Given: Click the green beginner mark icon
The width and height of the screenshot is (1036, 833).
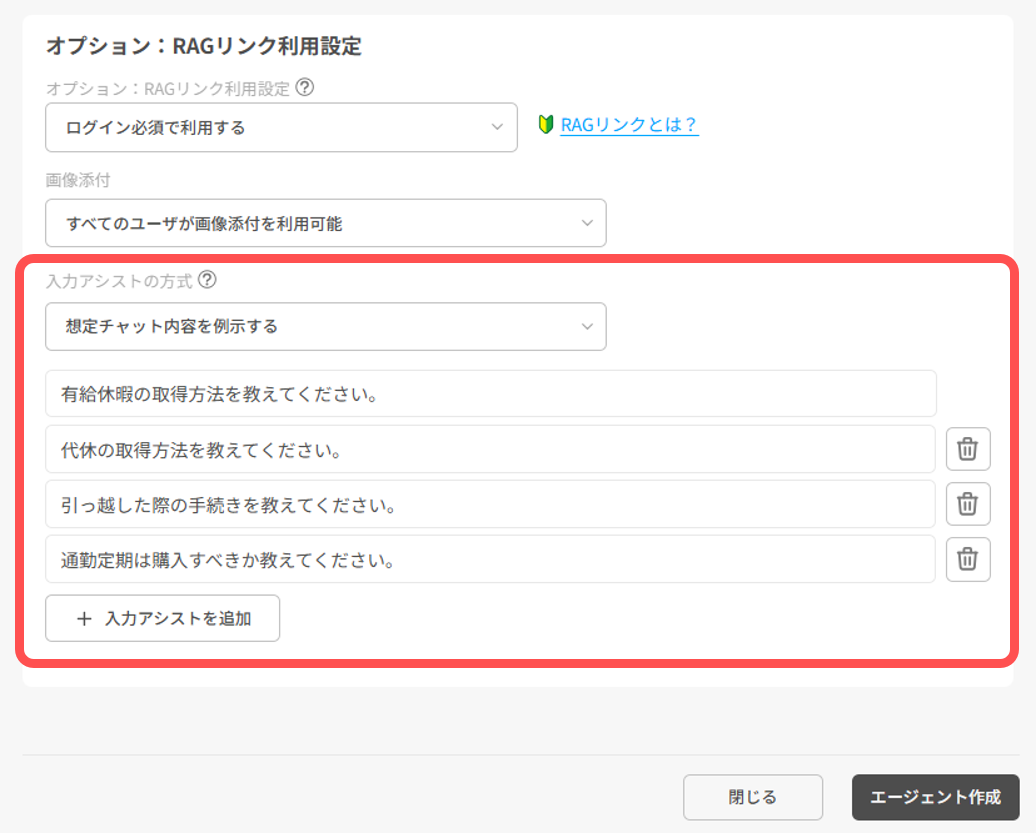Looking at the screenshot, I should coord(546,124).
